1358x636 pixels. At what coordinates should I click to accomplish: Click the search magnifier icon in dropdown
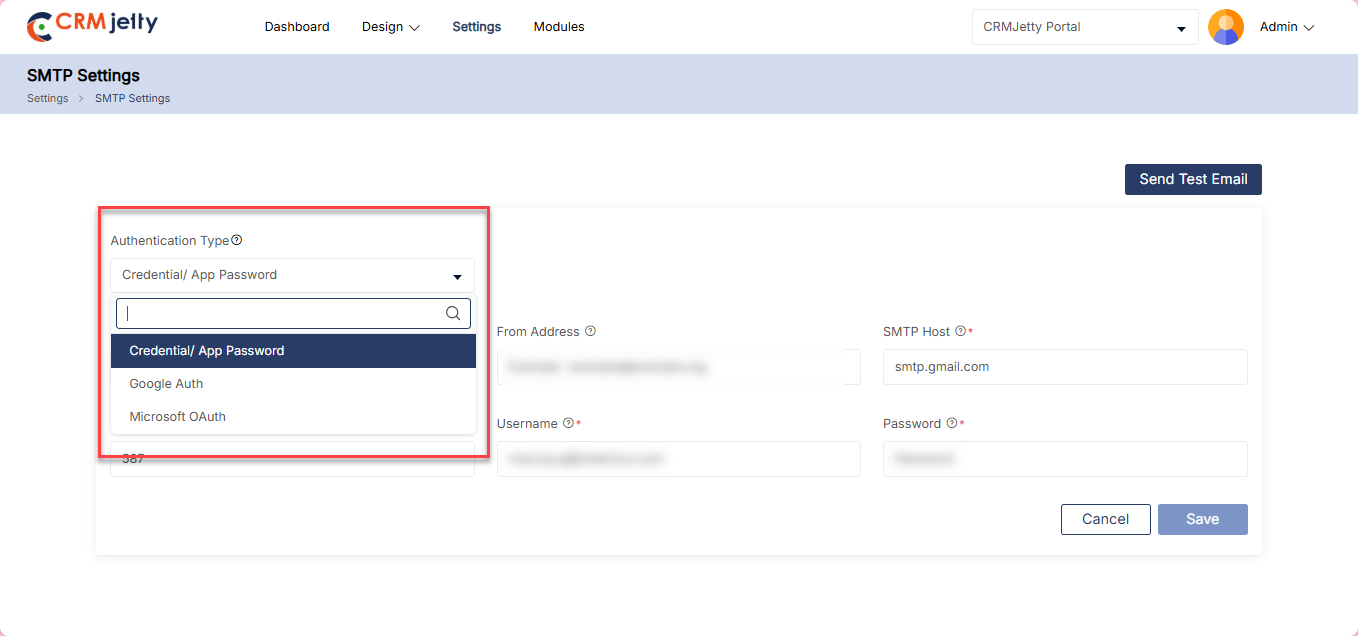pyautogui.click(x=453, y=313)
